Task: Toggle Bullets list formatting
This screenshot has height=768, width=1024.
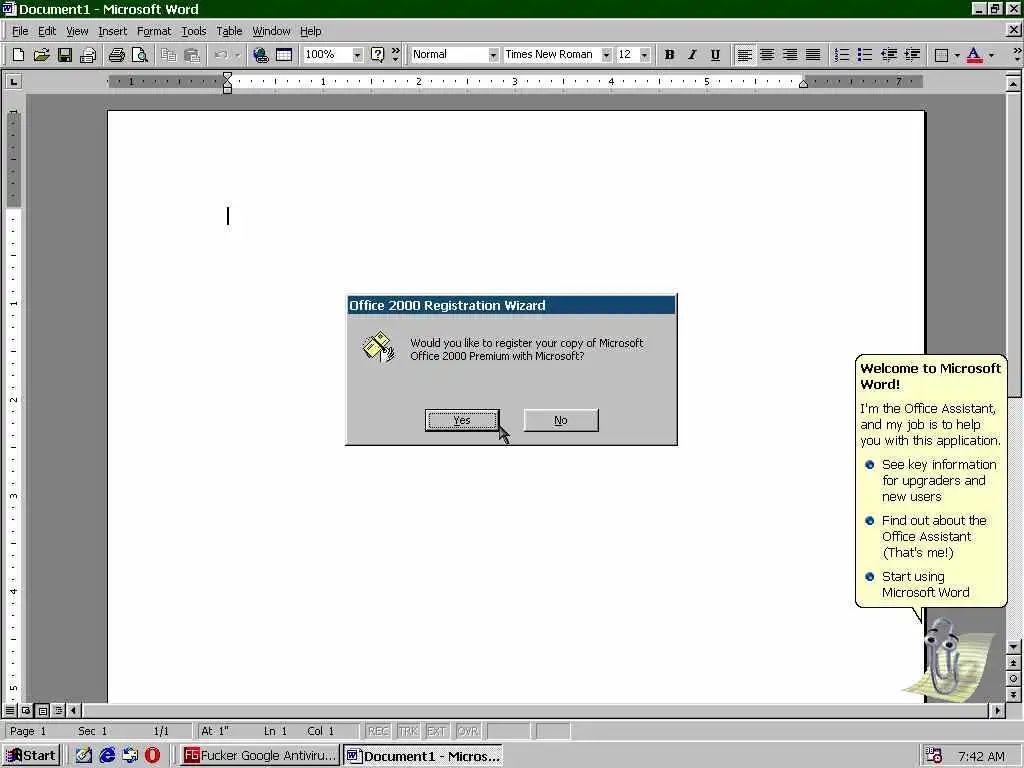Action: coord(865,55)
